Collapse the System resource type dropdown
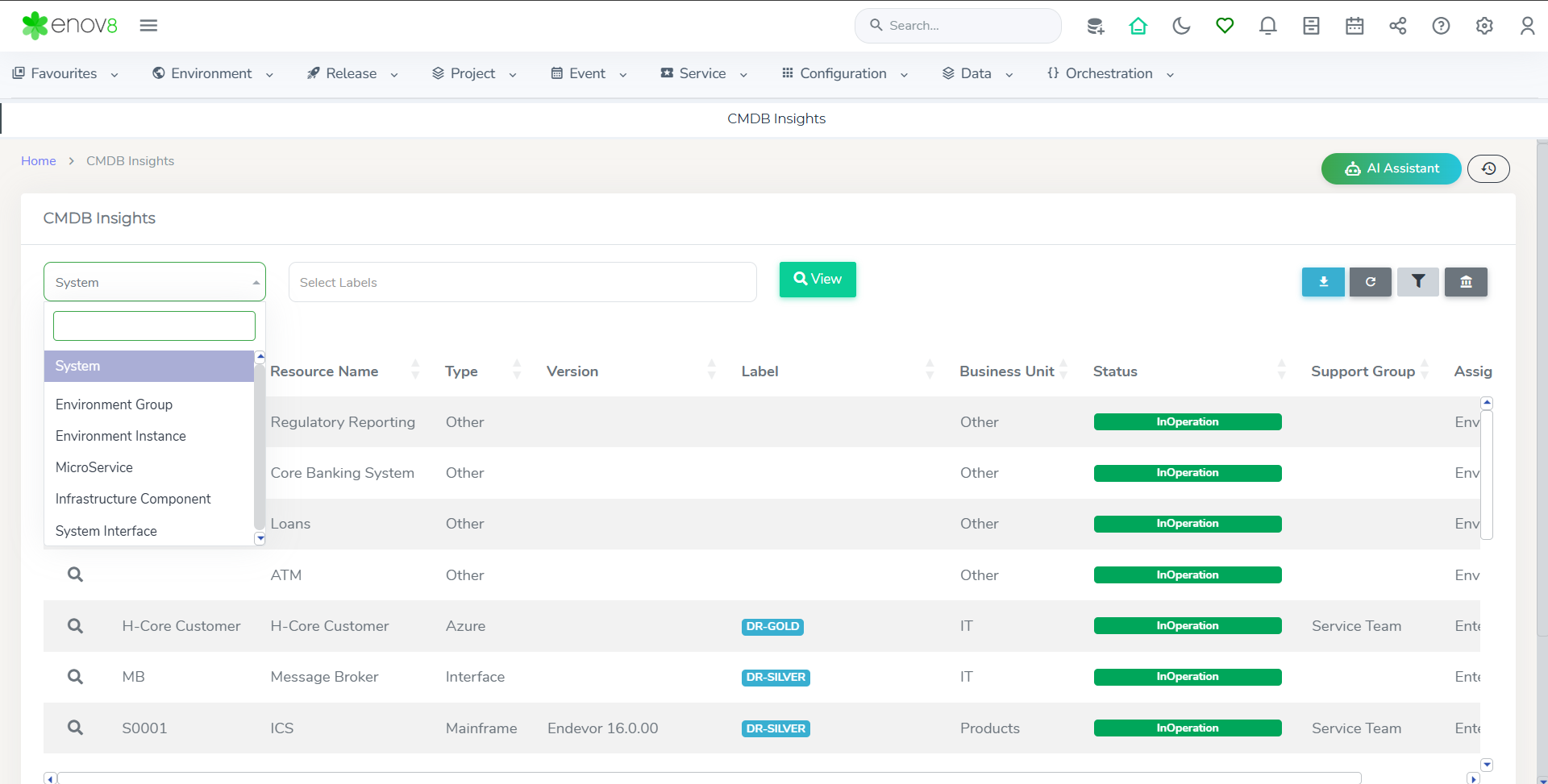Image resolution: width=1548 pixels, height=784 pixels. pyautogui.click(x=154, y=282)
